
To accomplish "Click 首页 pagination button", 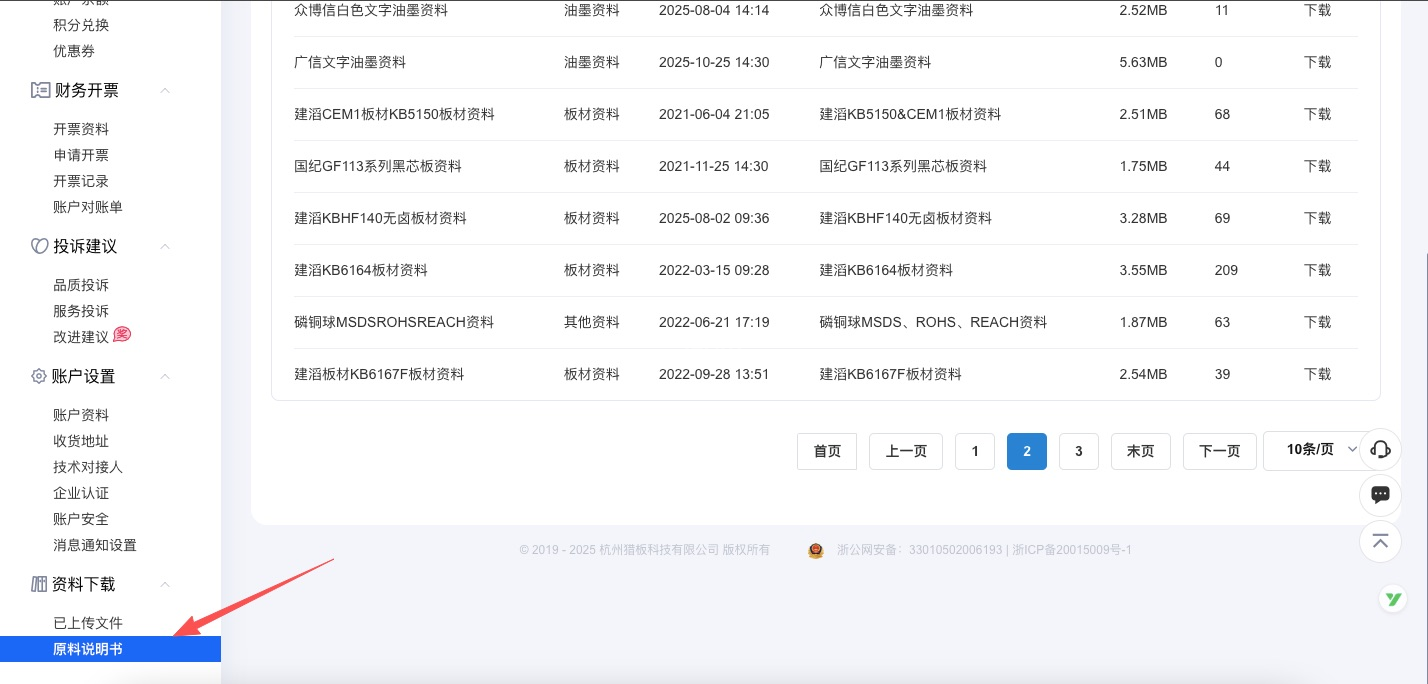I will [x=827, y=451].
